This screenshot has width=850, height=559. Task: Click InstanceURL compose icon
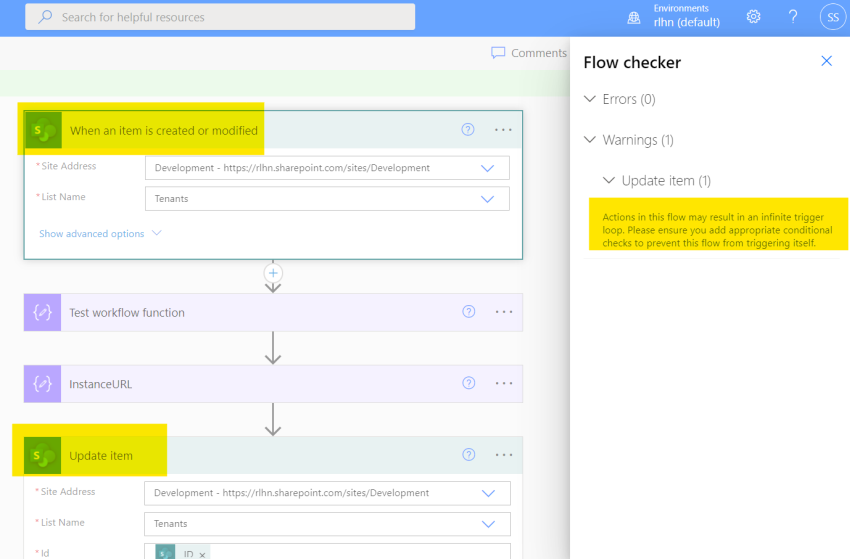(x=42, y=384)
